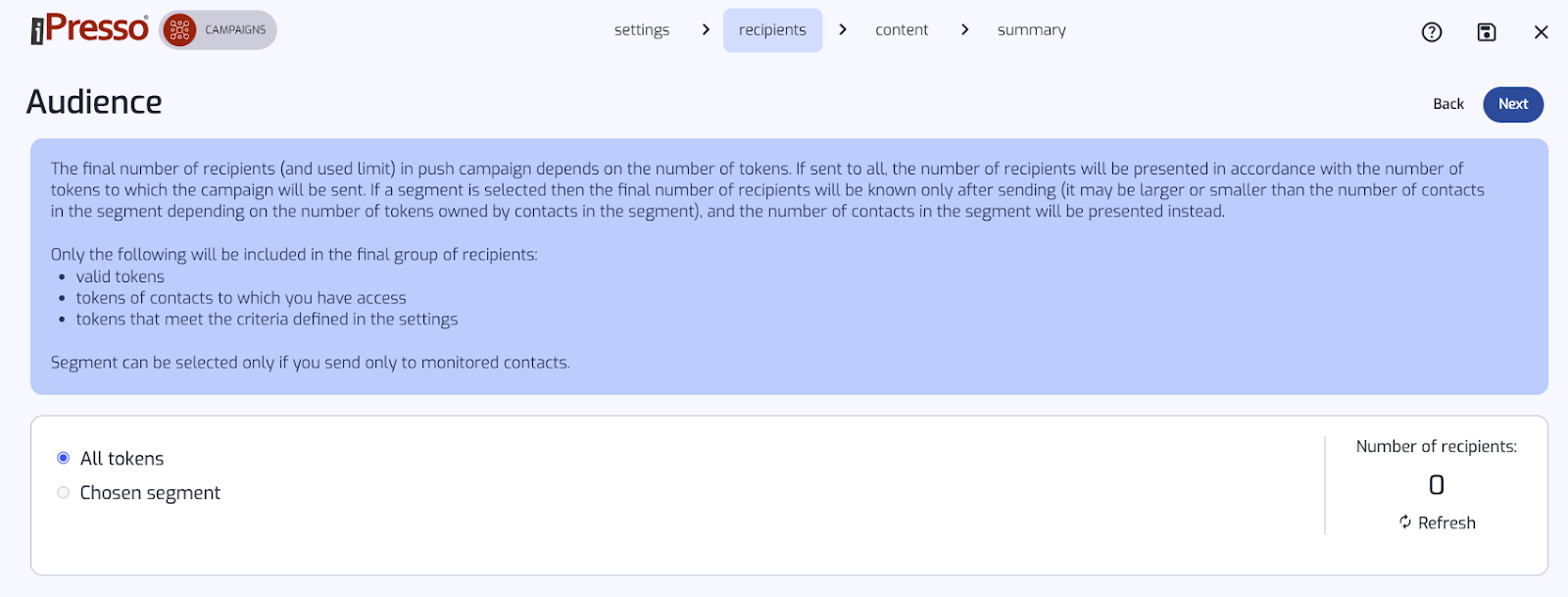The width and height of the screenshot is (1568, 597).
Task: Click the Back link
Action: pyautogui.click(x=1448, y=104)
